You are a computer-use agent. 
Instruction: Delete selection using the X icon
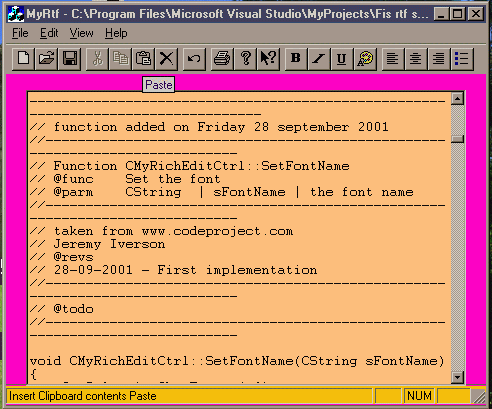pos(166,59)
